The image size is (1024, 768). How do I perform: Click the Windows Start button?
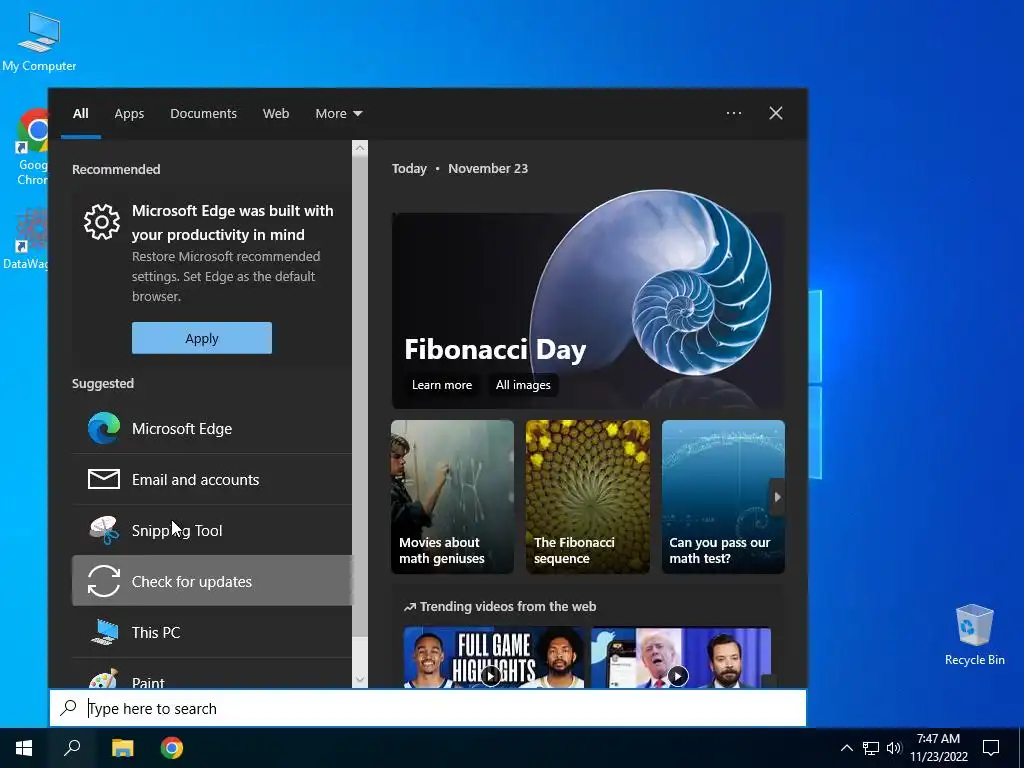(x=24, y=748)
